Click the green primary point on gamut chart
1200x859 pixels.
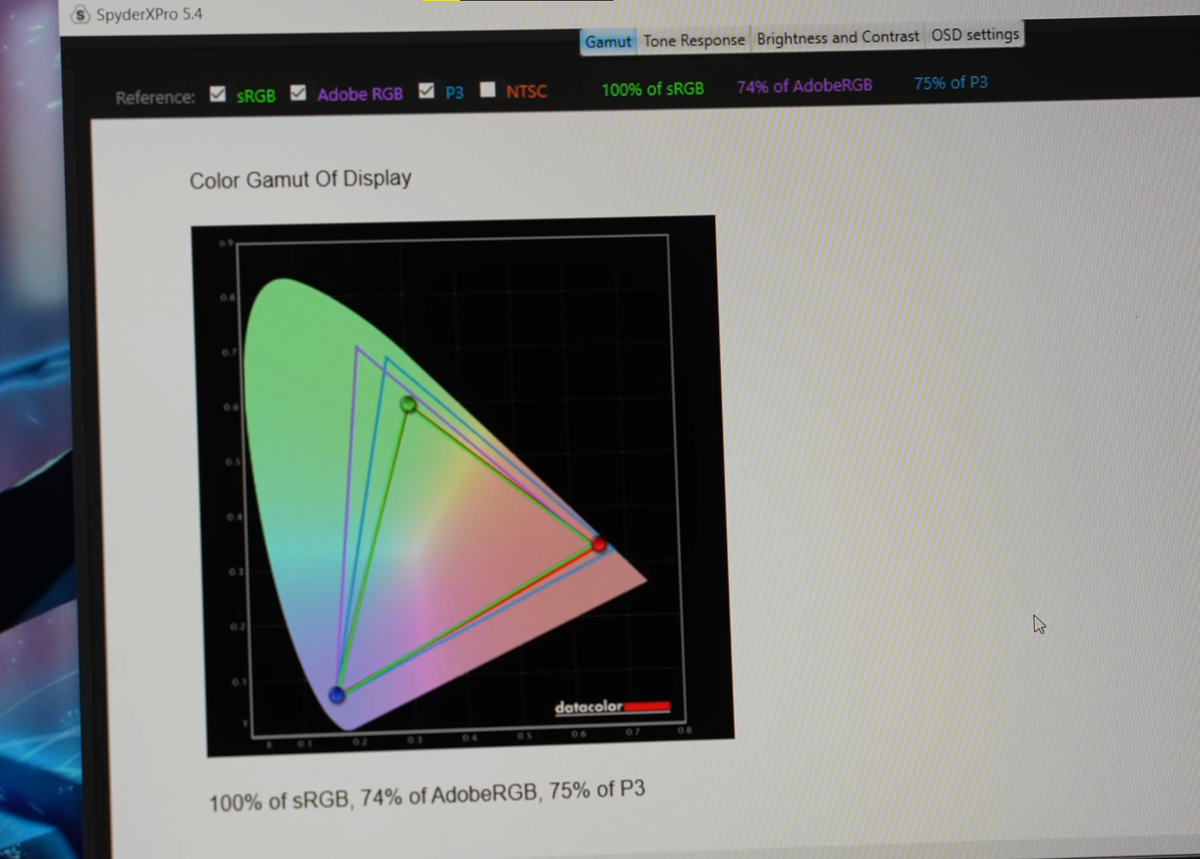pos(408,405)
